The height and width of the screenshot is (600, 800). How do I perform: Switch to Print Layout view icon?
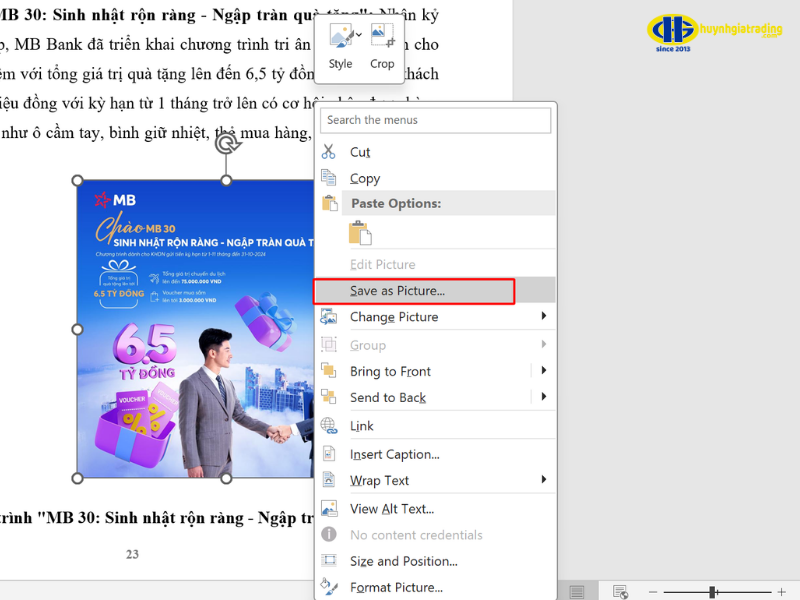click(577, 592)
